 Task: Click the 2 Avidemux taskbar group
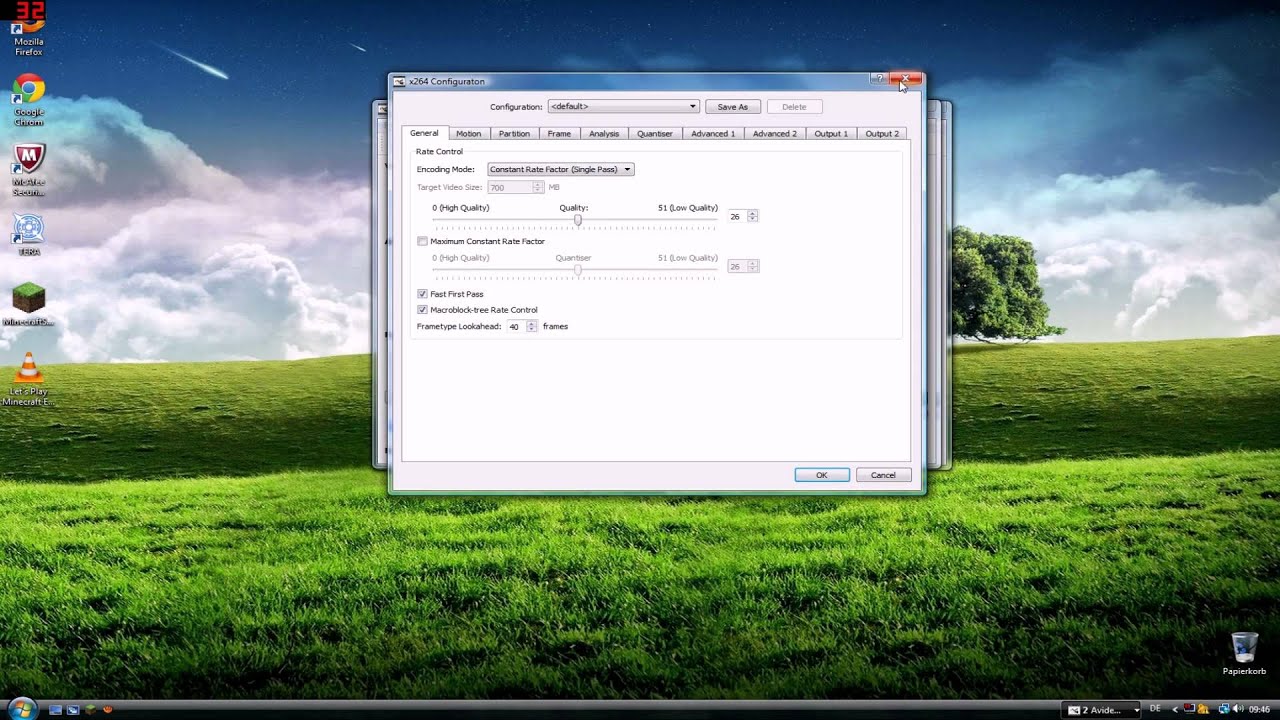point(1103,710)
